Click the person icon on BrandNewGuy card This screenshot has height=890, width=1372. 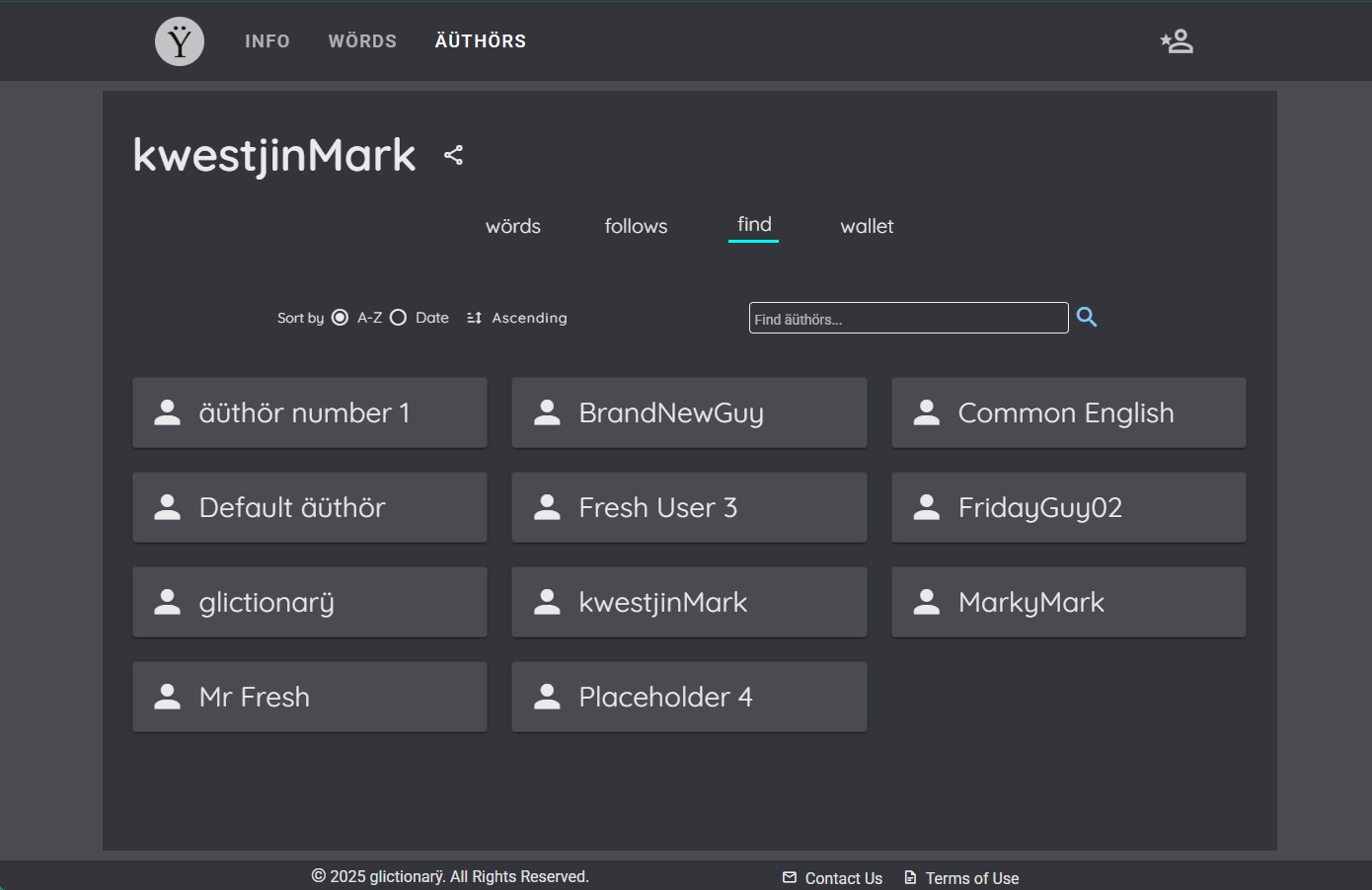547,412
